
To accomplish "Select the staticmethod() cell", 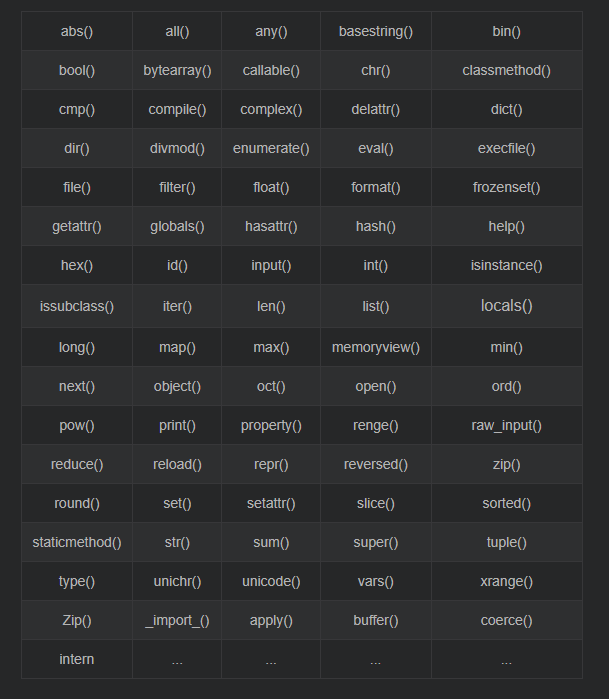I will point(77,542).
